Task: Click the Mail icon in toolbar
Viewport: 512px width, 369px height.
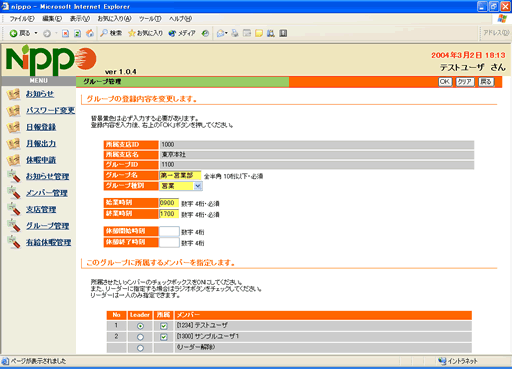Action: point(220,33)
